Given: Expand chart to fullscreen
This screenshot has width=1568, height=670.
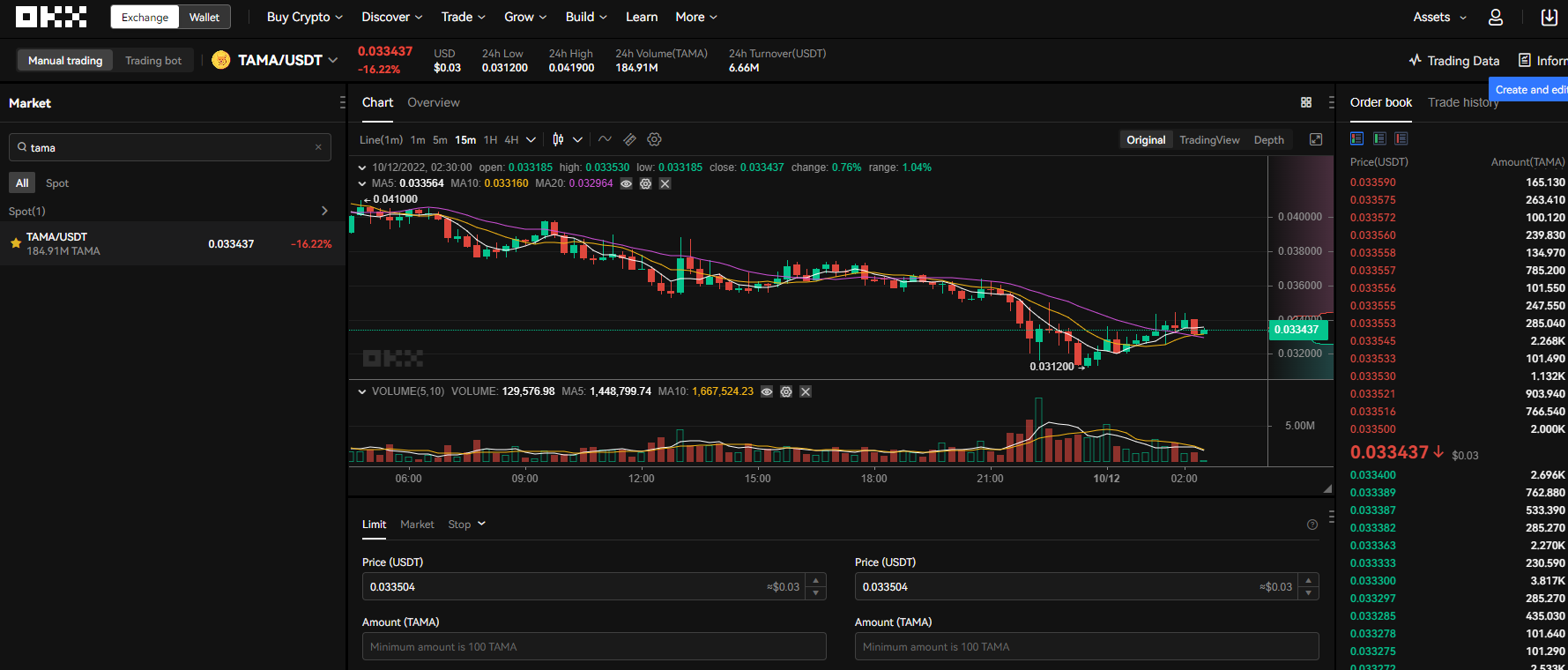Looking at the screenshot, I should (1316, 139).
